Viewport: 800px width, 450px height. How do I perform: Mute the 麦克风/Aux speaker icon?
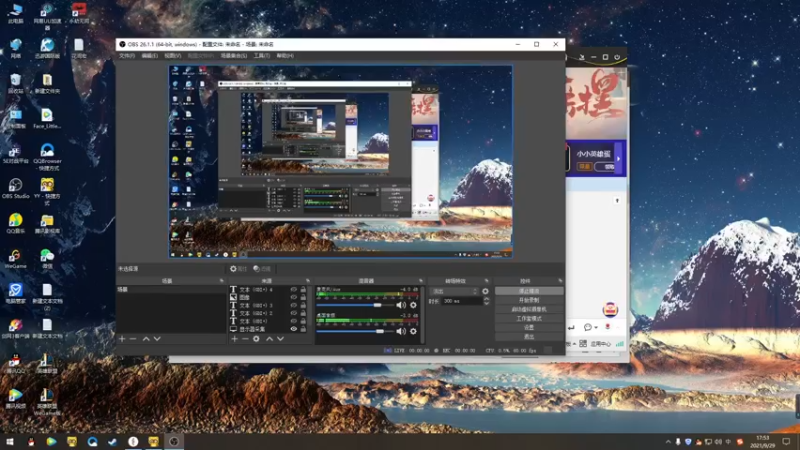401,305
